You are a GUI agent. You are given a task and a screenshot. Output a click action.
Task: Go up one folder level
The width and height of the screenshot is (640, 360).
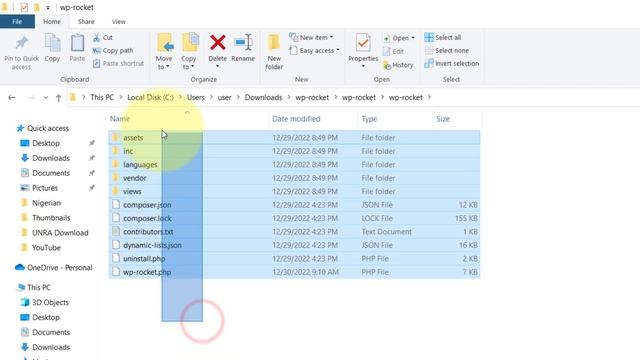pos(58,98)
